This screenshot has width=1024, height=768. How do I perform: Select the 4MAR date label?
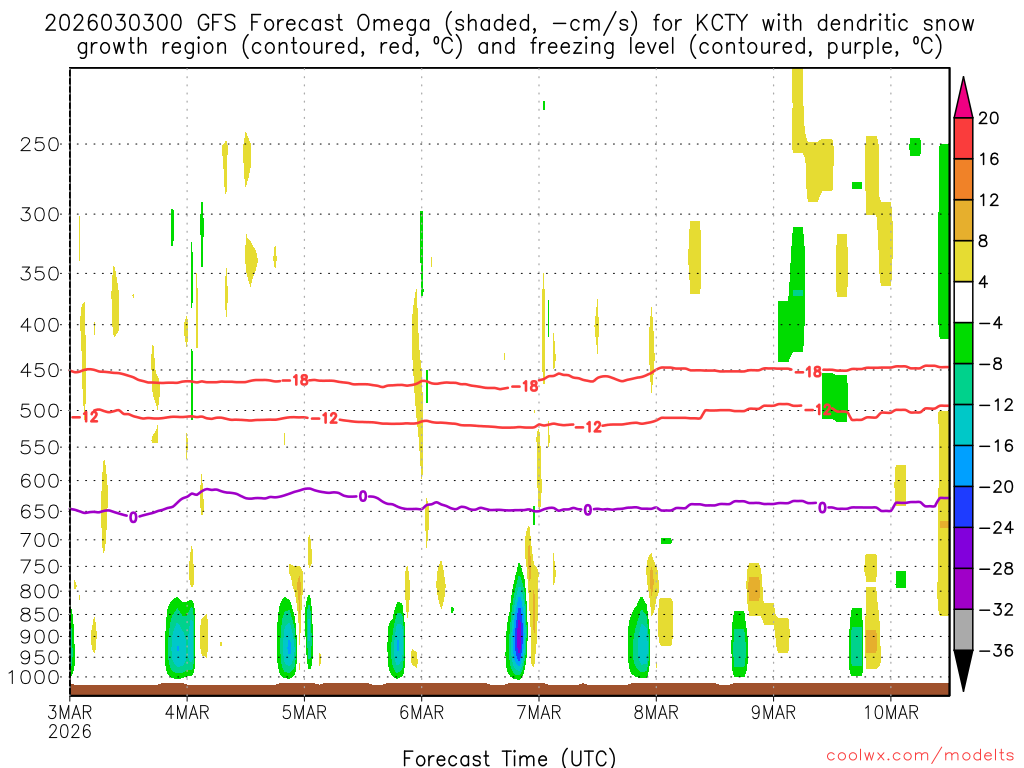point(187,712)
